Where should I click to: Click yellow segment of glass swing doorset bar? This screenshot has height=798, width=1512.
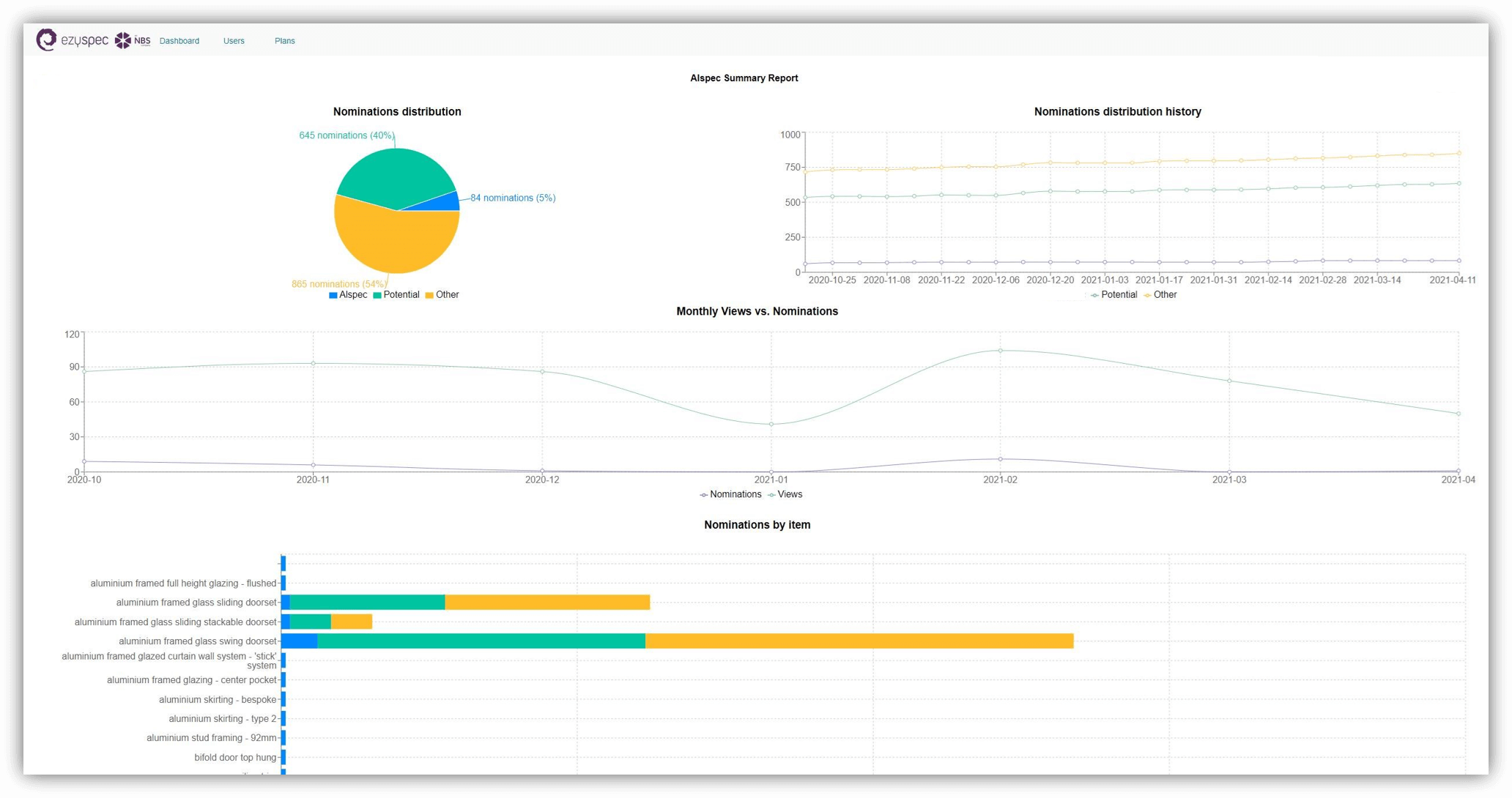click(859, 641)
